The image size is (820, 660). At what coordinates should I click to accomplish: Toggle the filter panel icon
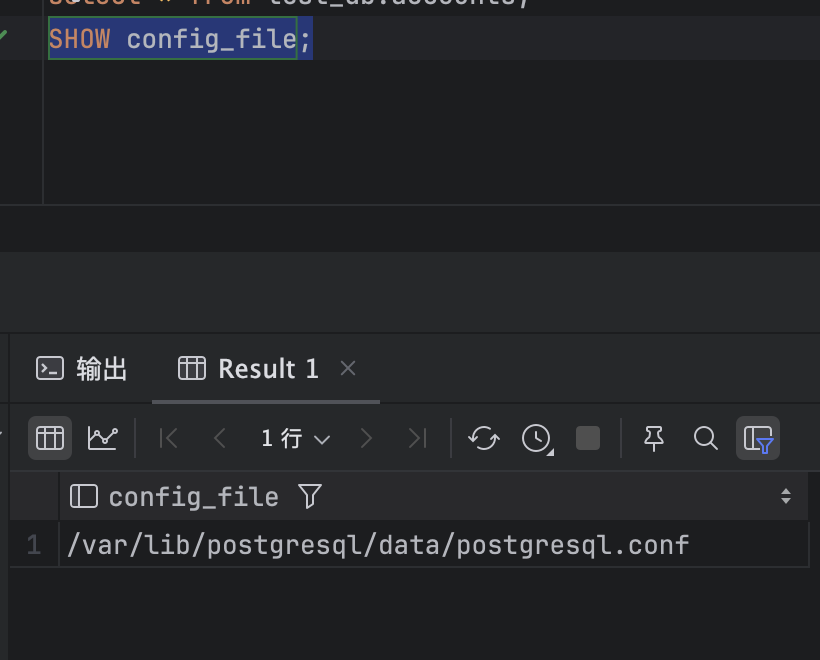[758, 438]
